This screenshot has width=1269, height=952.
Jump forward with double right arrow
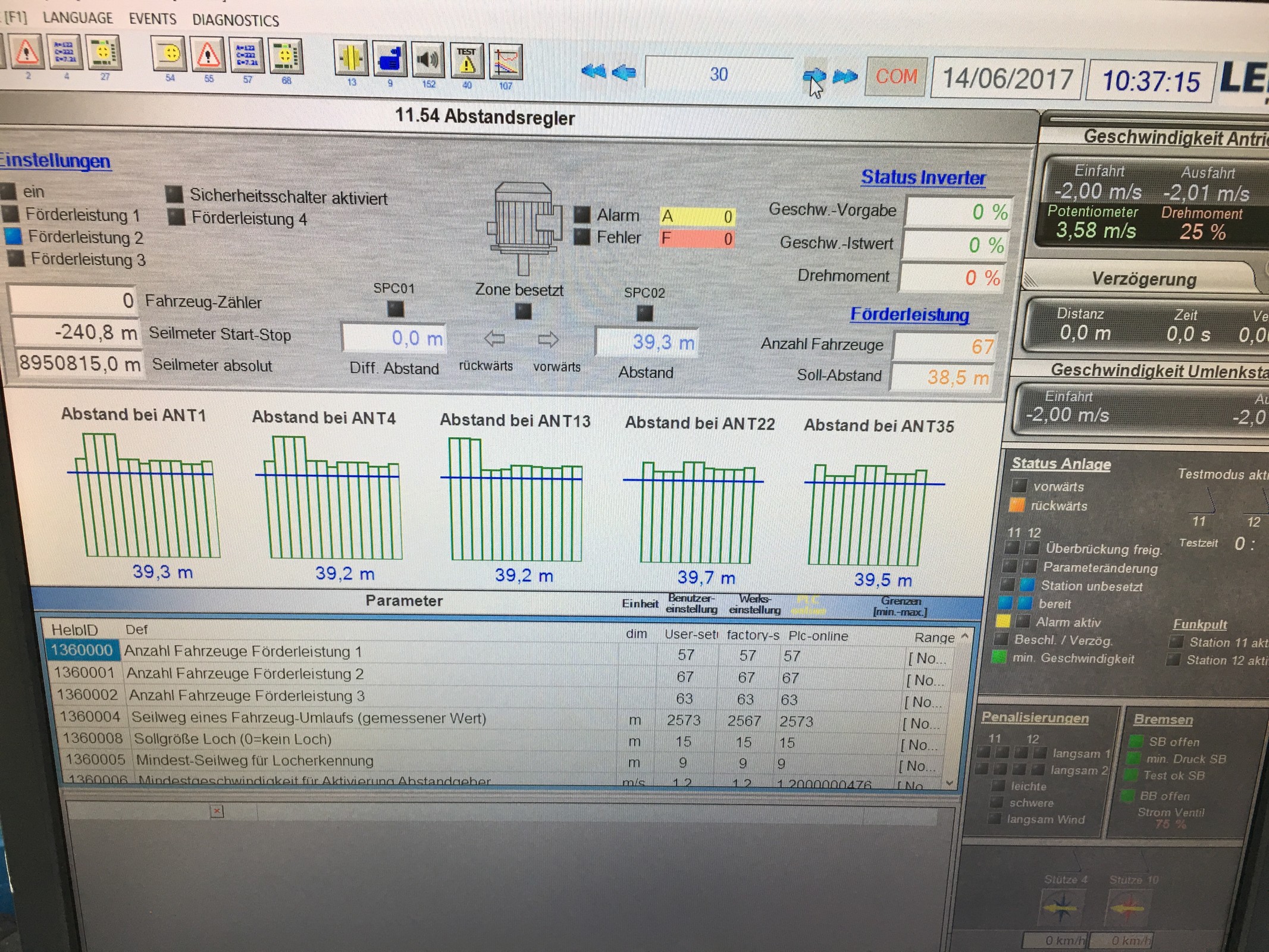[845, 77]
